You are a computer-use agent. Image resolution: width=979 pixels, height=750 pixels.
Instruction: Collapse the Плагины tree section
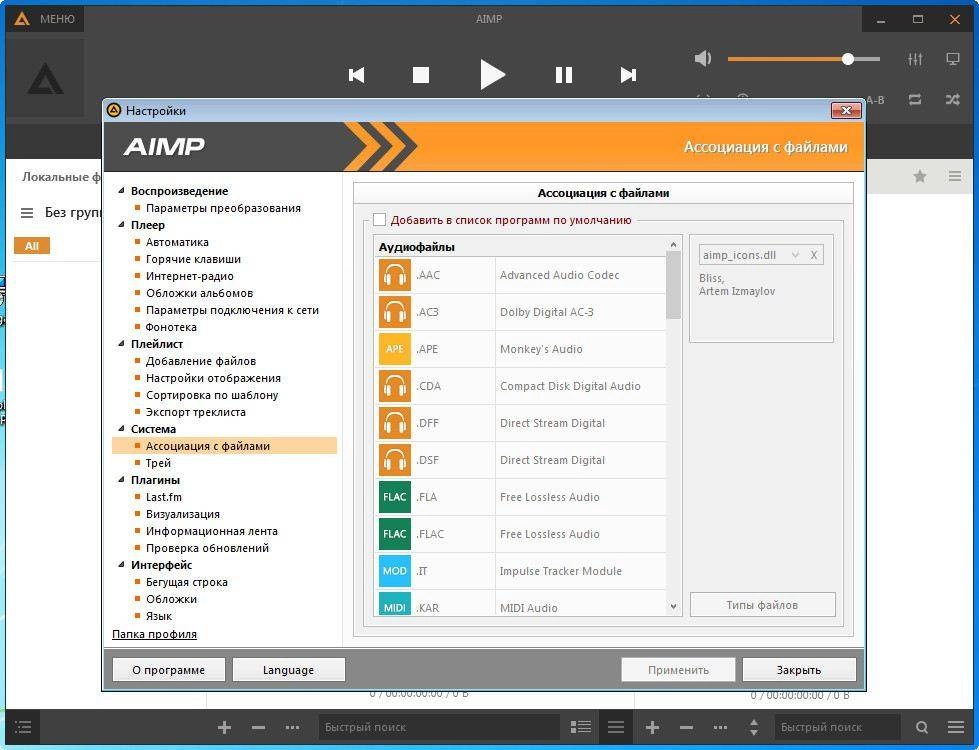[x=121, y=480]
